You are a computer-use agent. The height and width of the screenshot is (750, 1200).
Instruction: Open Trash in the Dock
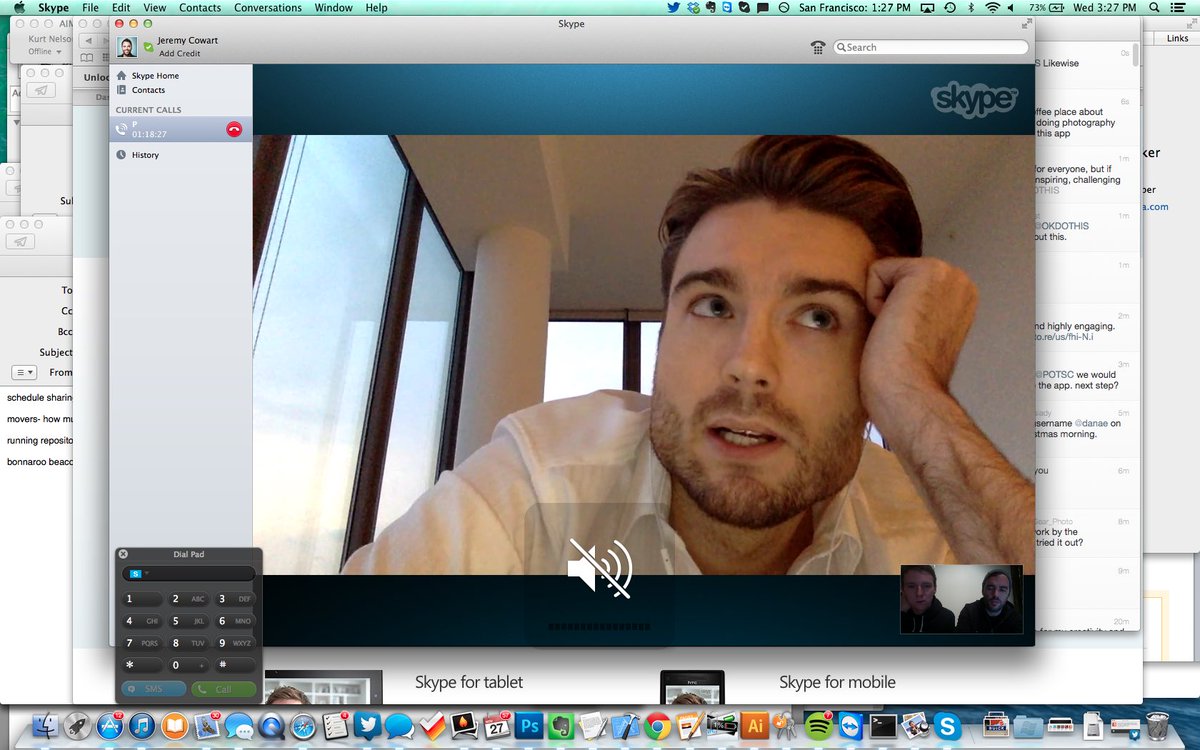[x=1156, y=725]
